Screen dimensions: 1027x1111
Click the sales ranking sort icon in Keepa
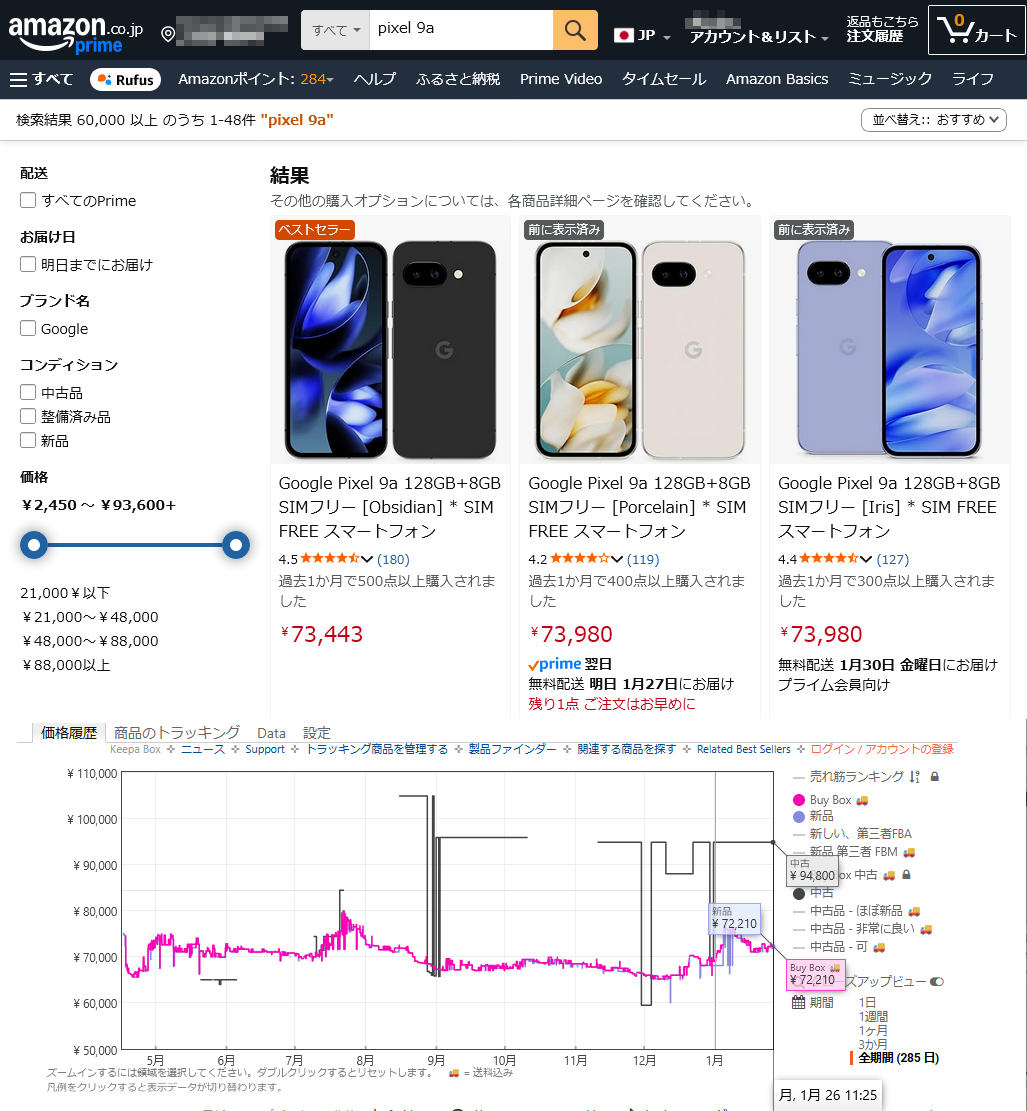tap(914, 777)
